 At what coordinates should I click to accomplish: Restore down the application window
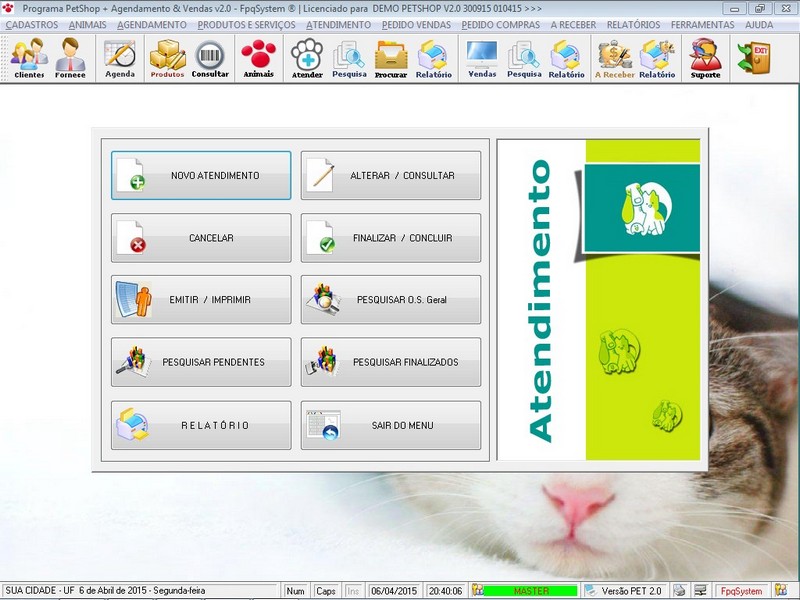(760, 9)
